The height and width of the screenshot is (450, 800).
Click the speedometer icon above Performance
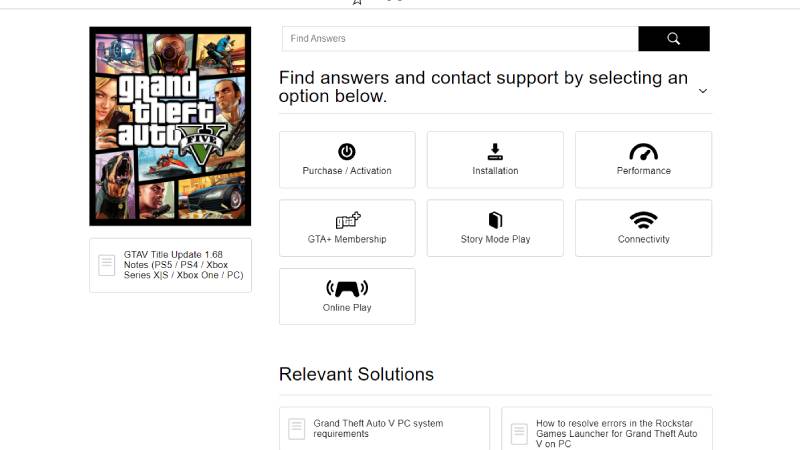tap(643, 152)
